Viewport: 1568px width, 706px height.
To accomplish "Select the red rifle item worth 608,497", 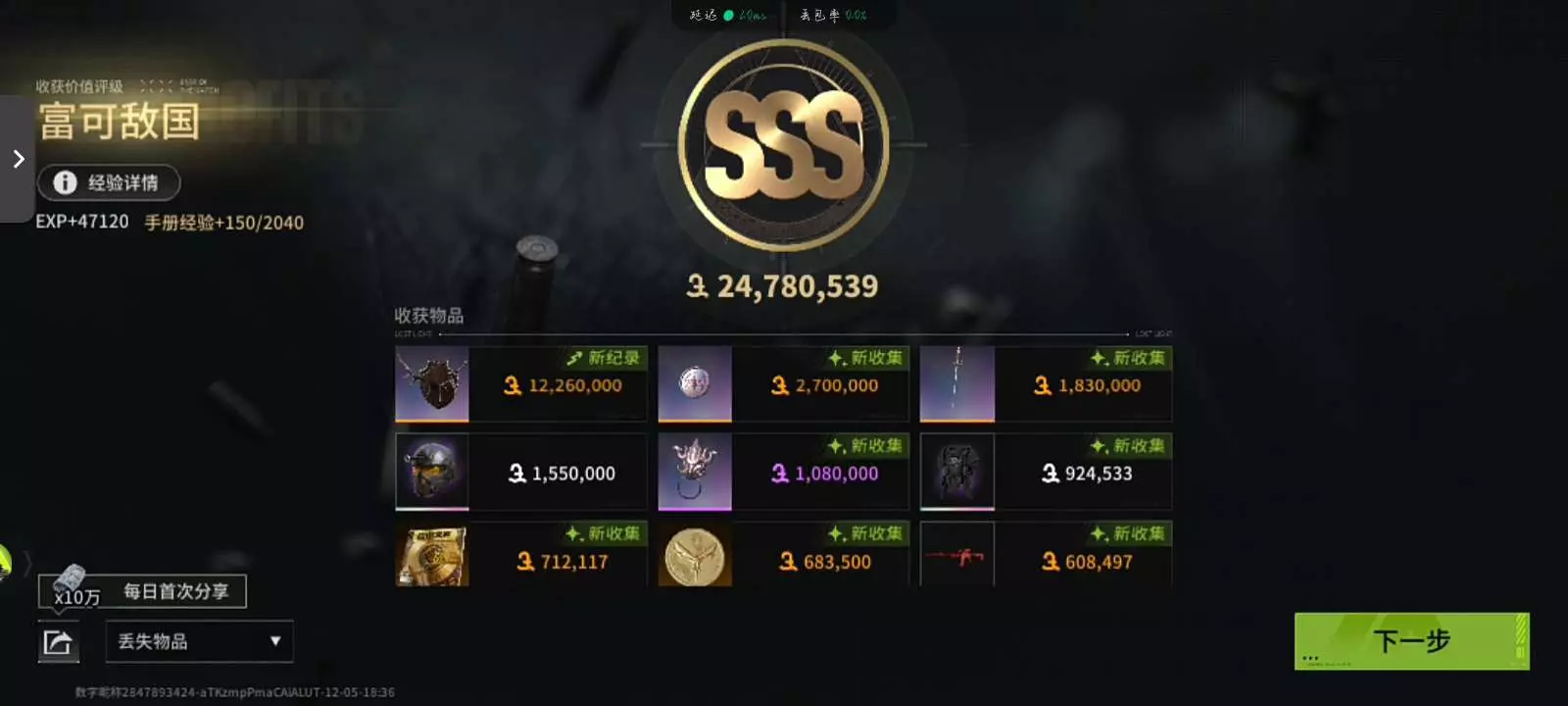I will coord(1046,554).
